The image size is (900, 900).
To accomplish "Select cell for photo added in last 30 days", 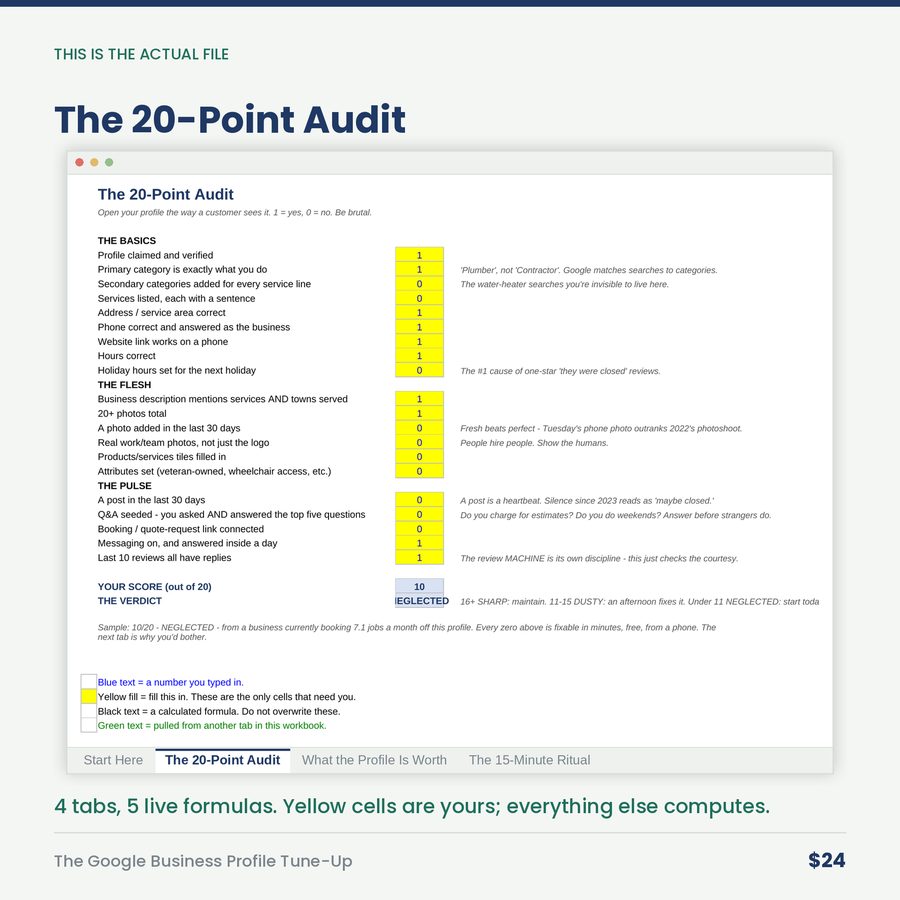I will [x=419, y=428].
